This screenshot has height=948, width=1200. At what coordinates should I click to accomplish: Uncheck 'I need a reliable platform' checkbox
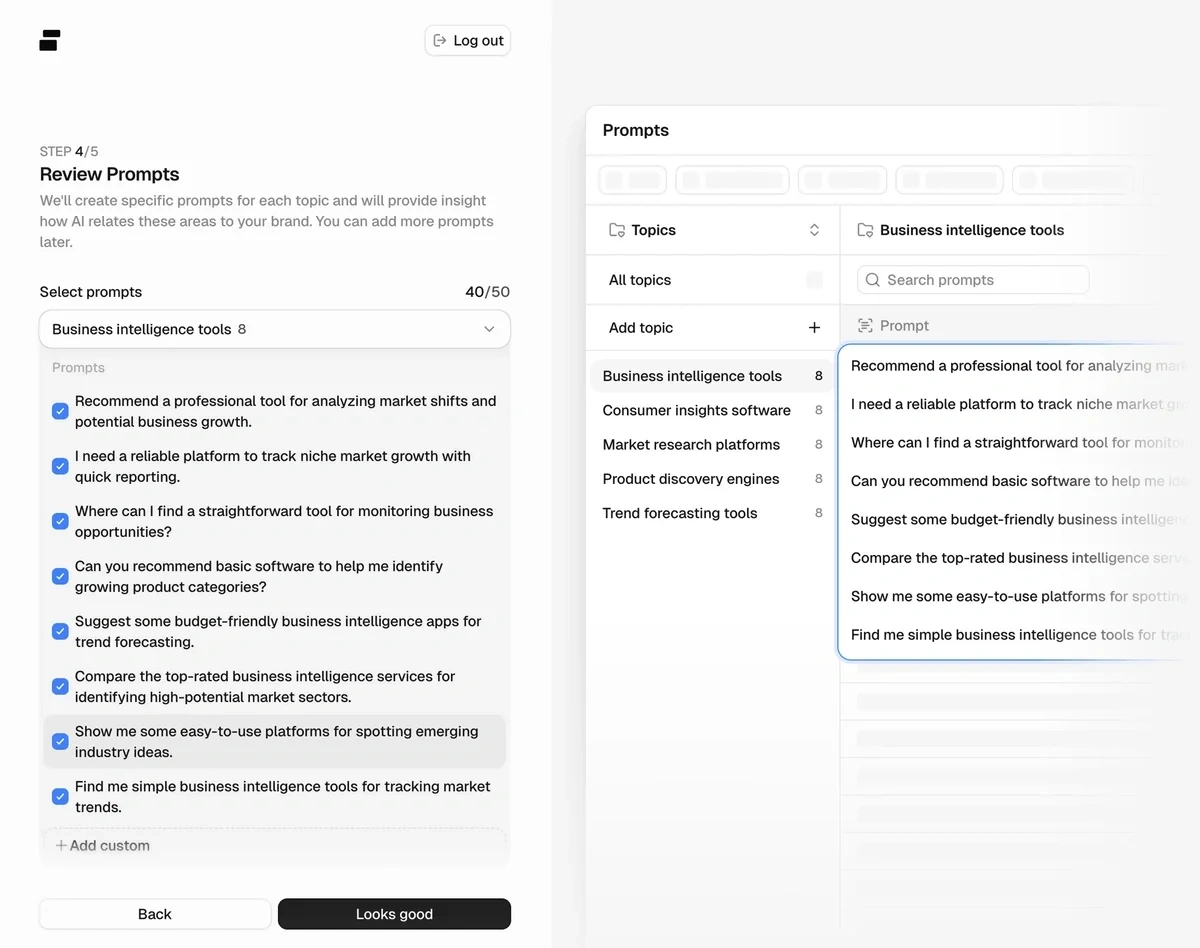click(x=60, y=466)
